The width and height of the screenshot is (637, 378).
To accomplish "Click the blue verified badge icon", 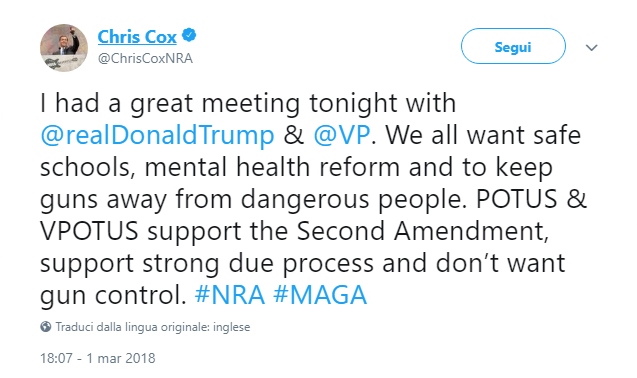I will coord(188,35).
